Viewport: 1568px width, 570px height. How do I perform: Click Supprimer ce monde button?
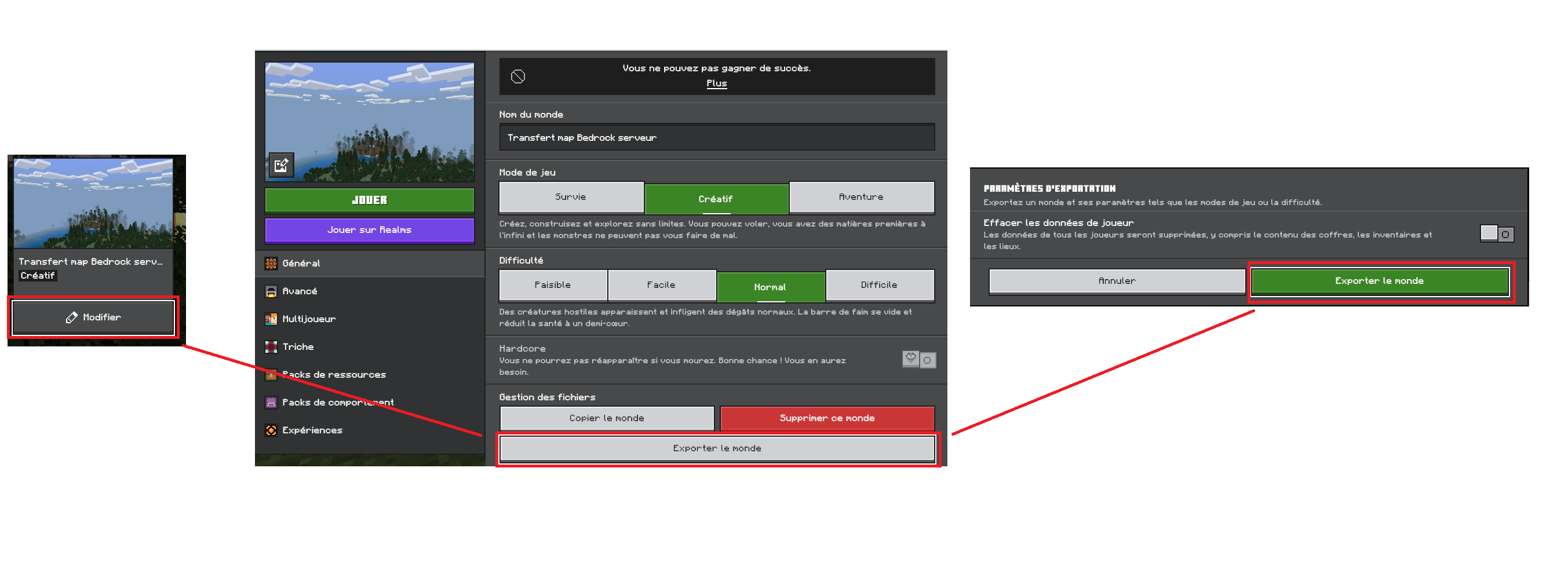(x=827, y=418)
